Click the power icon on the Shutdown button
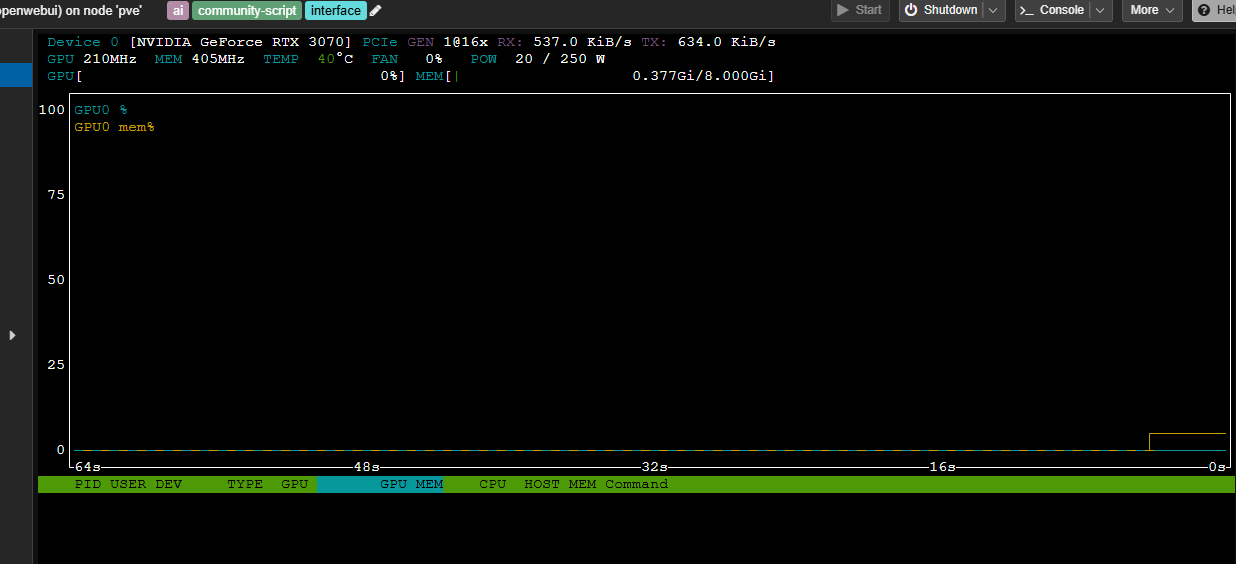This screenshot has width=1236, height=564. point(910,10)
